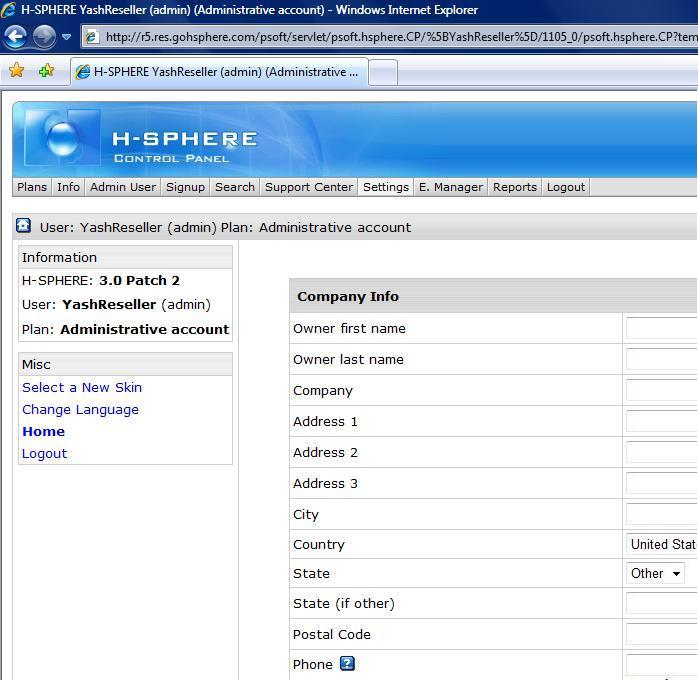Click the H-SPHERE sphere logo
Screen dimensions: 698x680
pos(62,139)
